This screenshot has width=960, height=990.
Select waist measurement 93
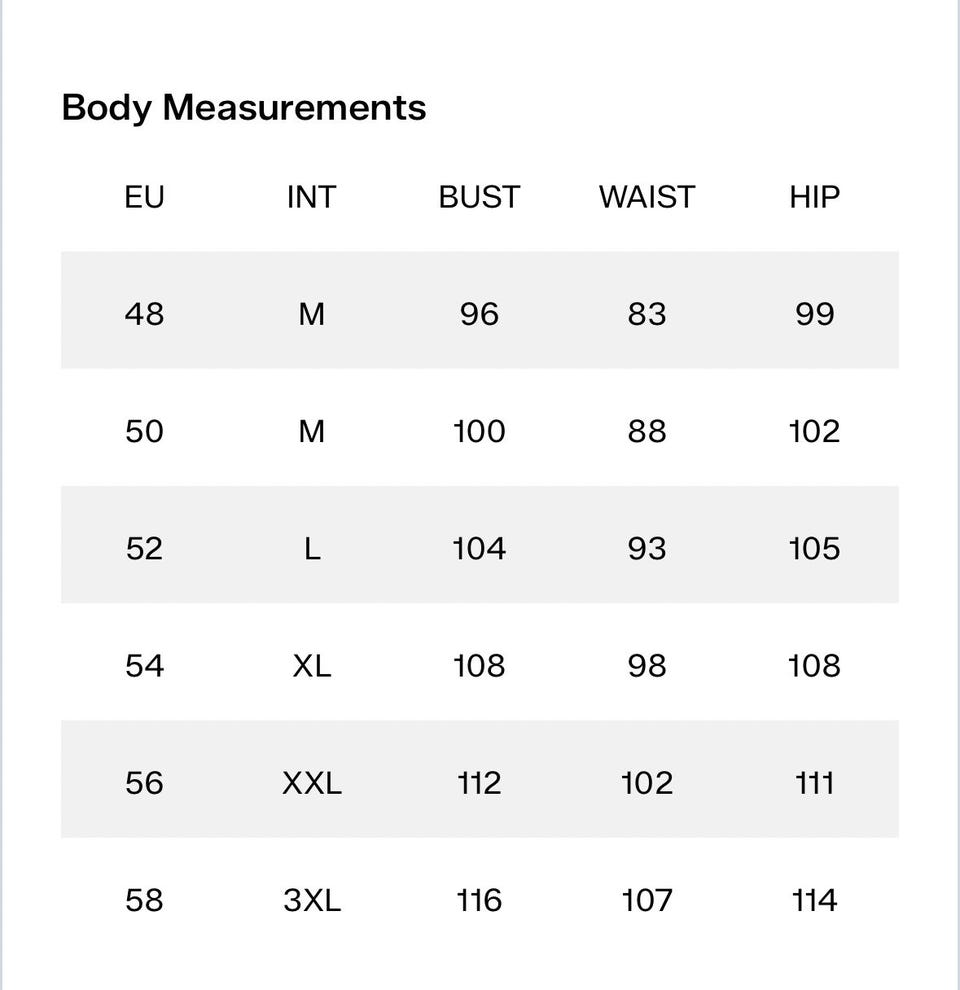646,548
